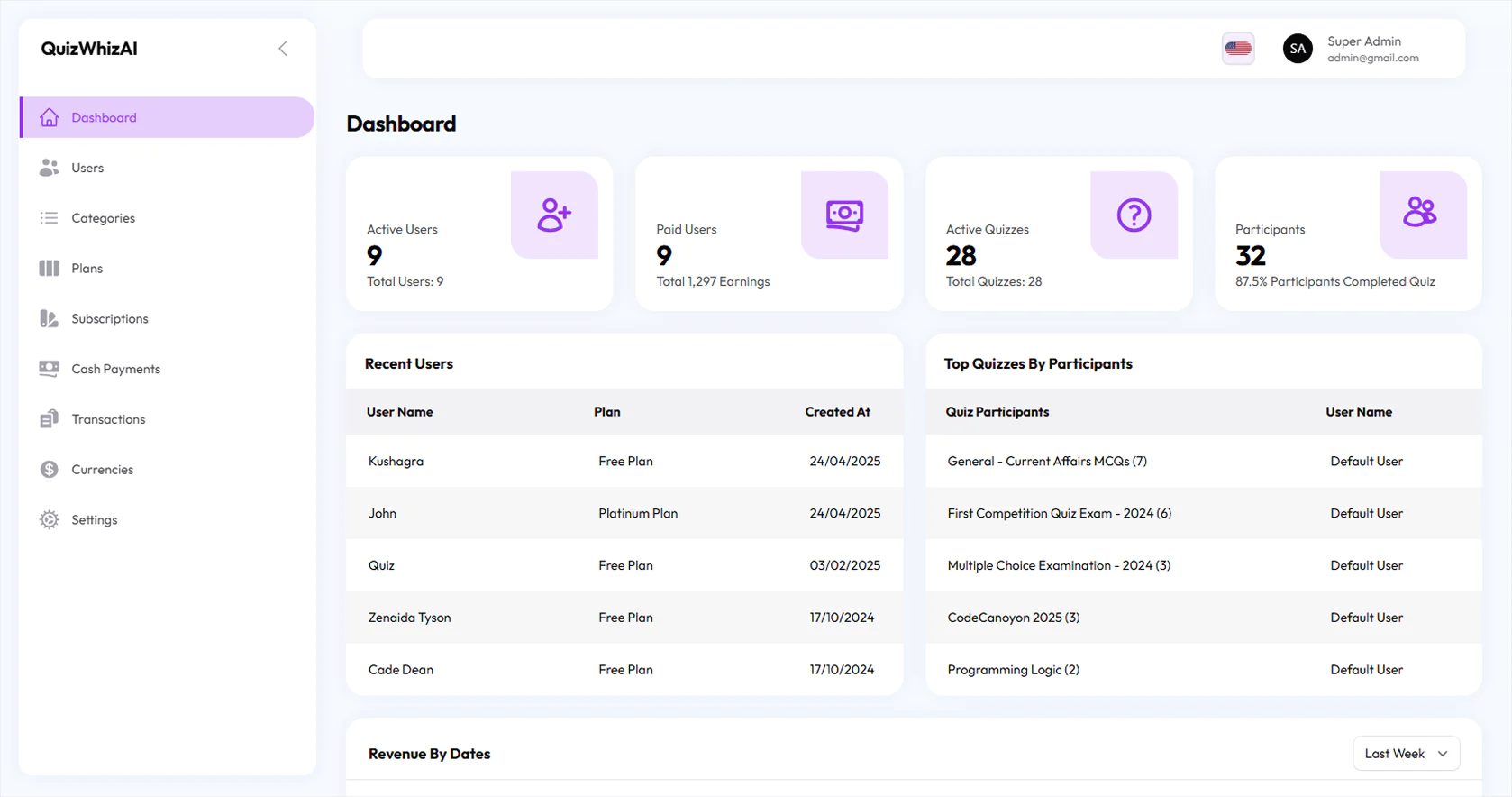Click the Participants group icon on card
Image resolution: width=1512 pixels, height=797 pixels.
click(1420, 213)
